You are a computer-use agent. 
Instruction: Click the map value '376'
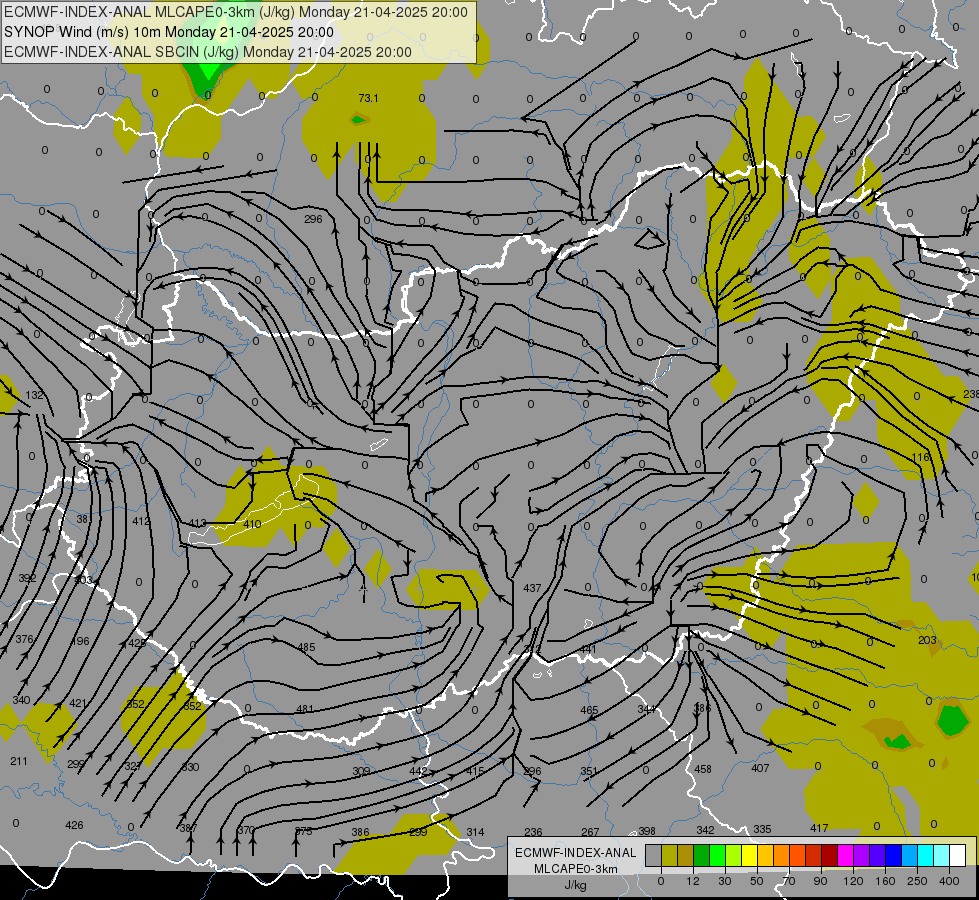tap(24, 639)
